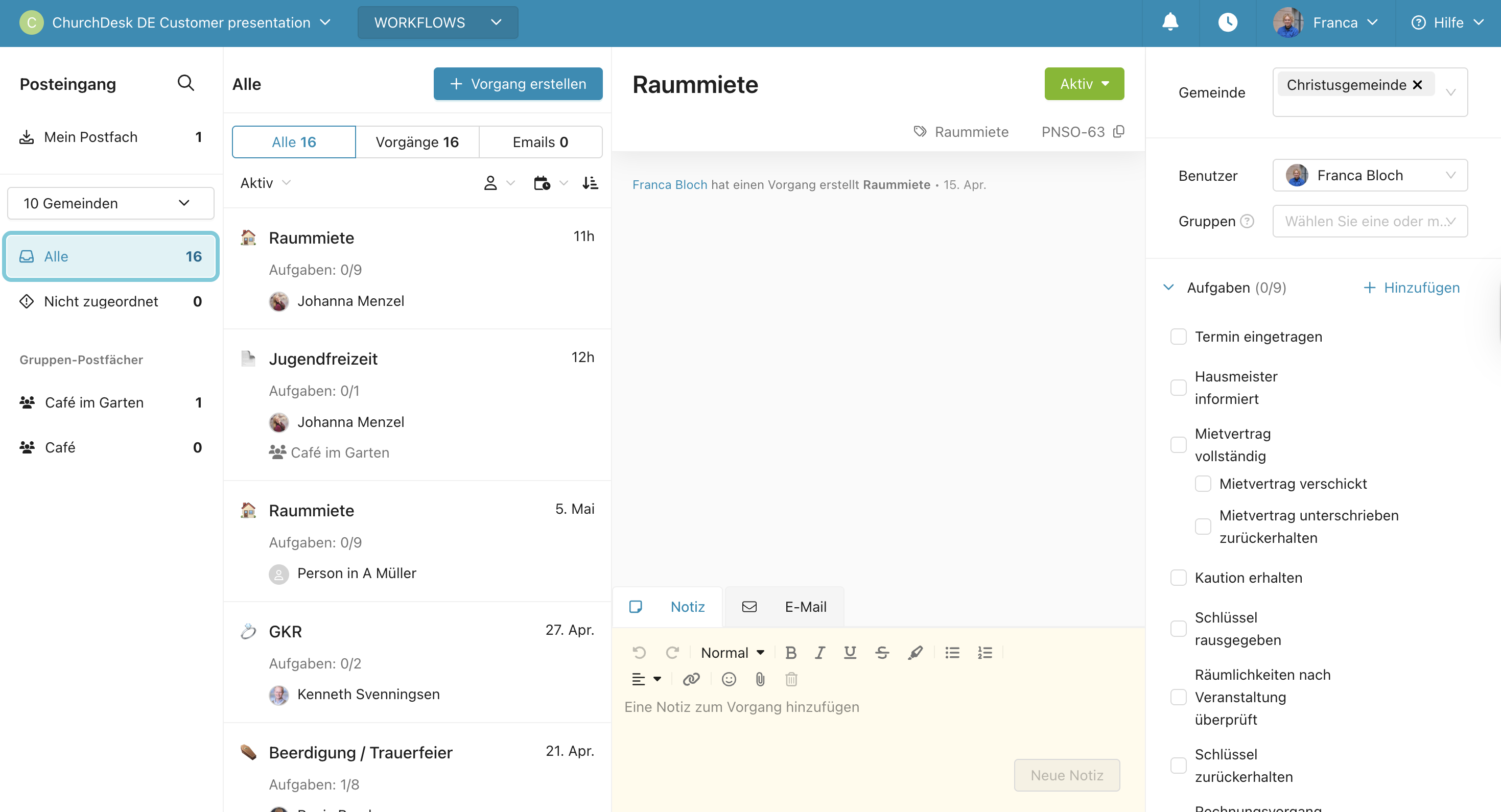The width and height of the screenshot is (1501, 812).
Task: Check Hausmeister informiert task
Action: click(1178, 388)
